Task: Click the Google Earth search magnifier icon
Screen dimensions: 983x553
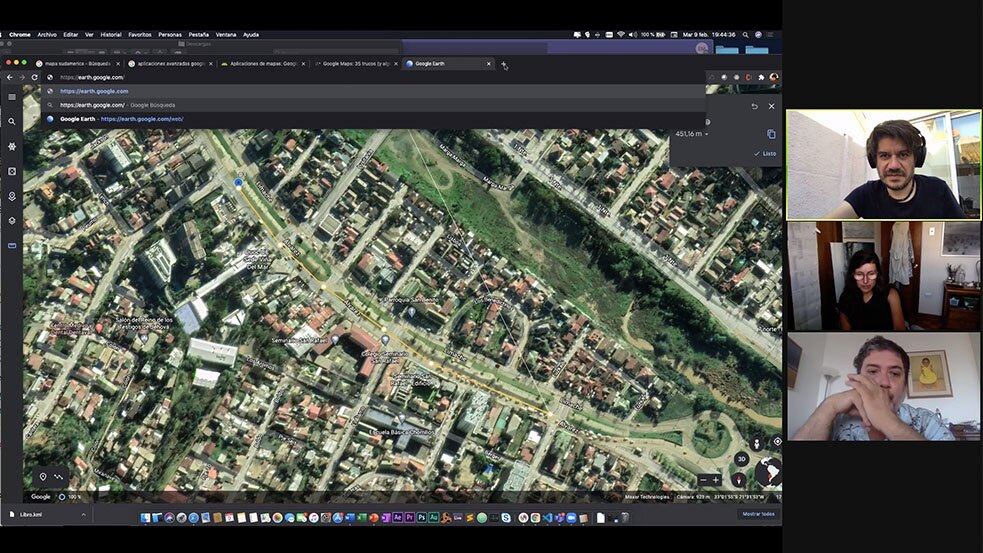Action: (12, 122)
